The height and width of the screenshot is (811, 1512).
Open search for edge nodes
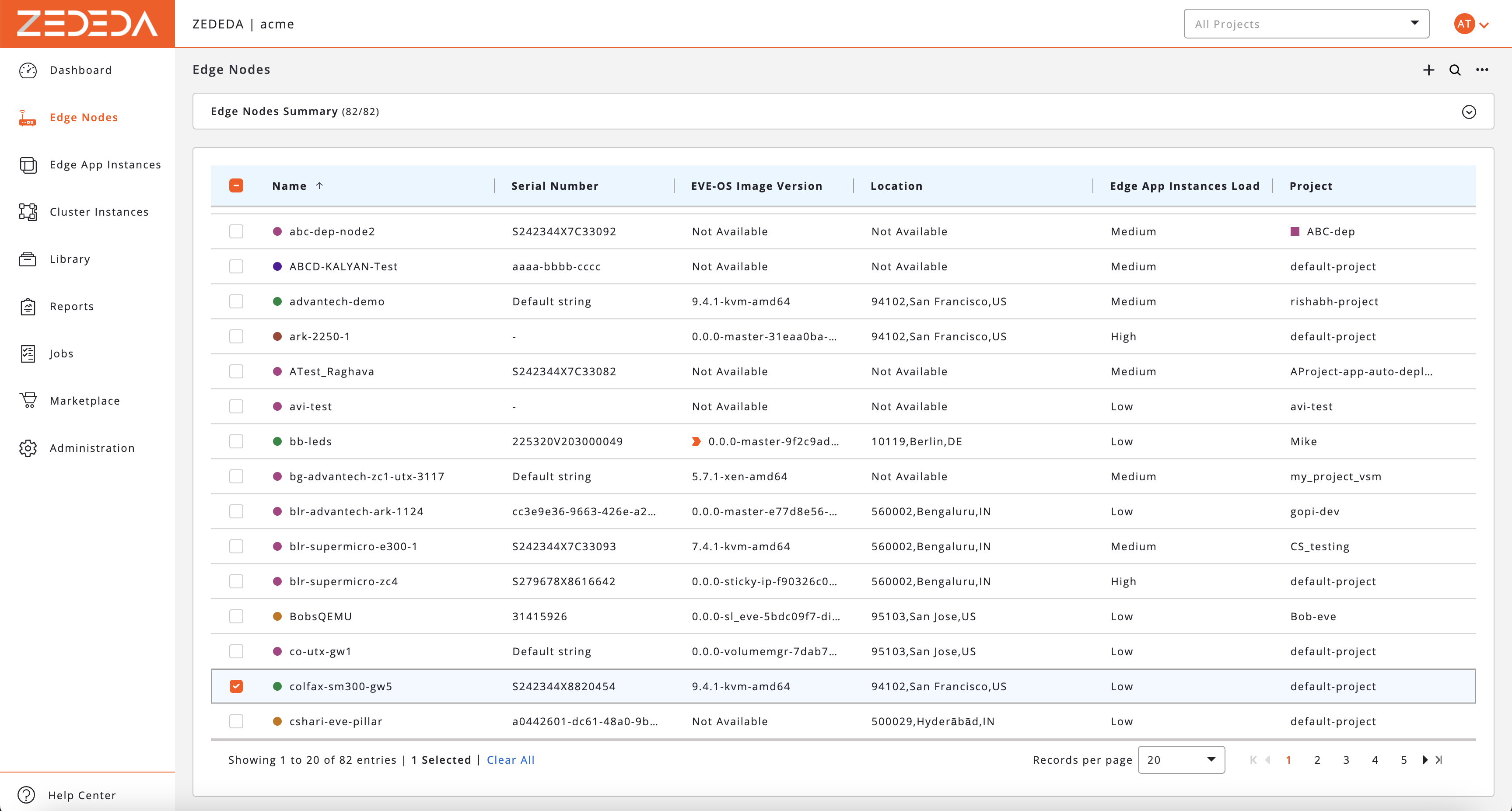click(1455, 70)
